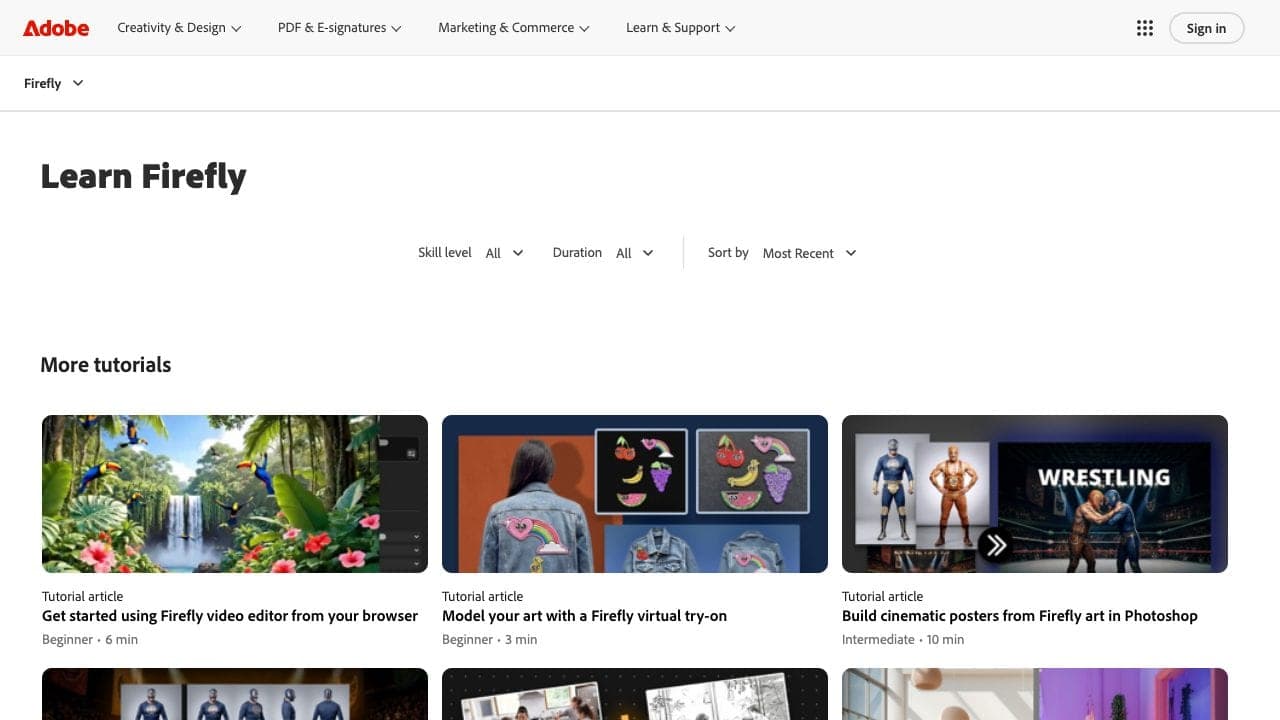
Task: Open the partially visible sketchbook photos thumbnail
Action: 635,694
